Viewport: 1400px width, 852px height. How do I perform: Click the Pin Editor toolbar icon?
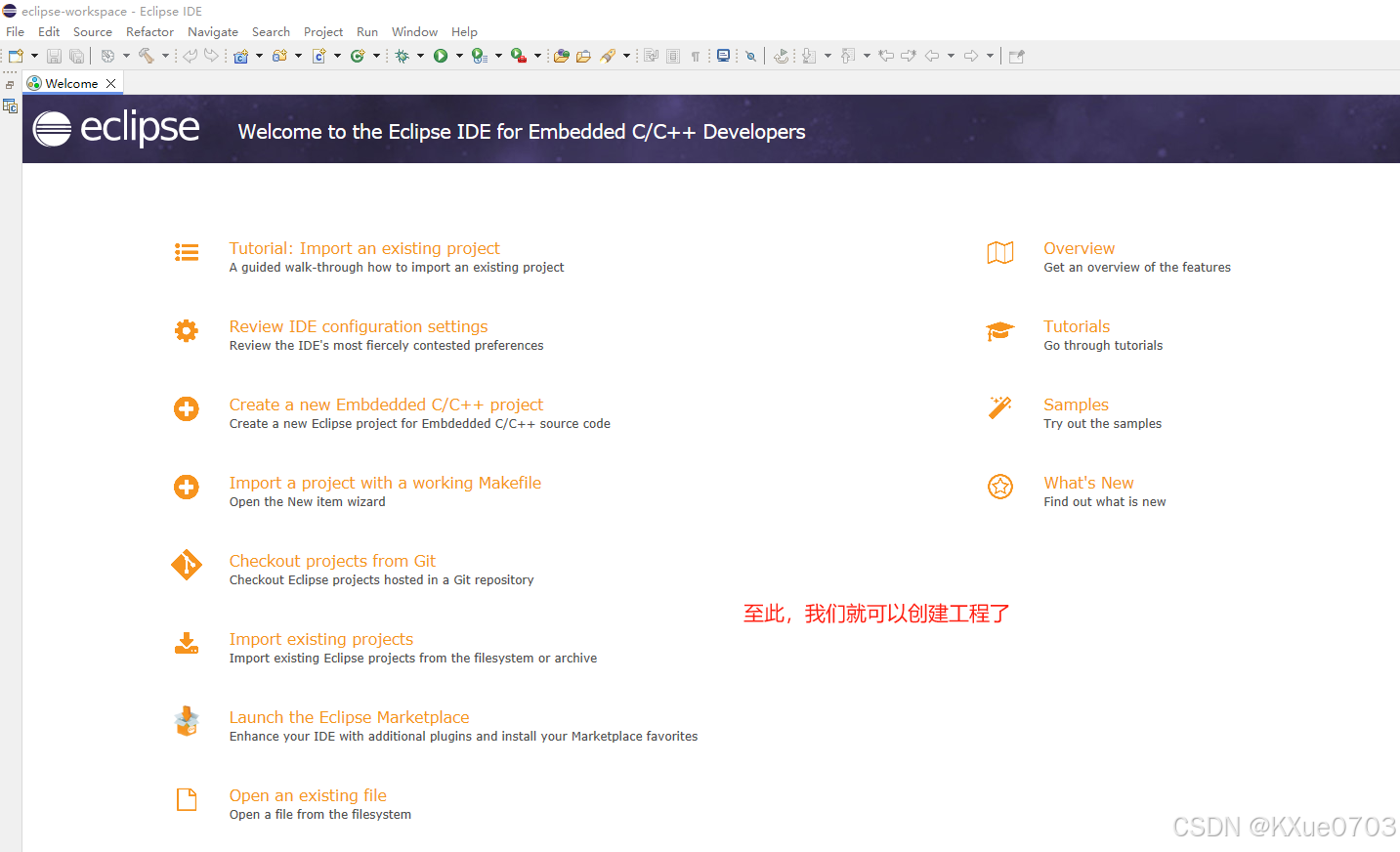pyautogui.click(x=1016, y=57)
